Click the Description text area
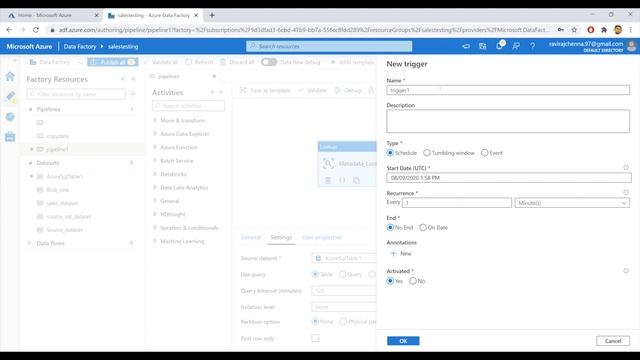This screenshot has height=360, width=640. point(508,121)
